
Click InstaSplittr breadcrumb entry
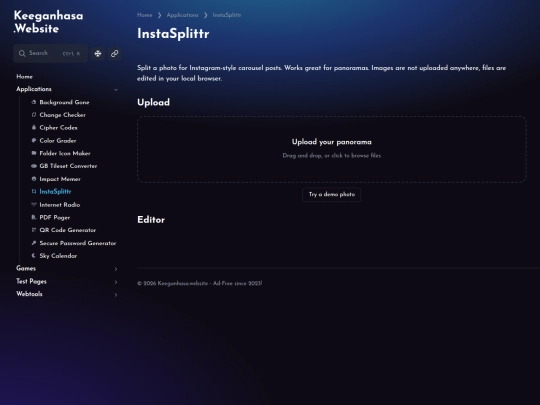point(227,15)
